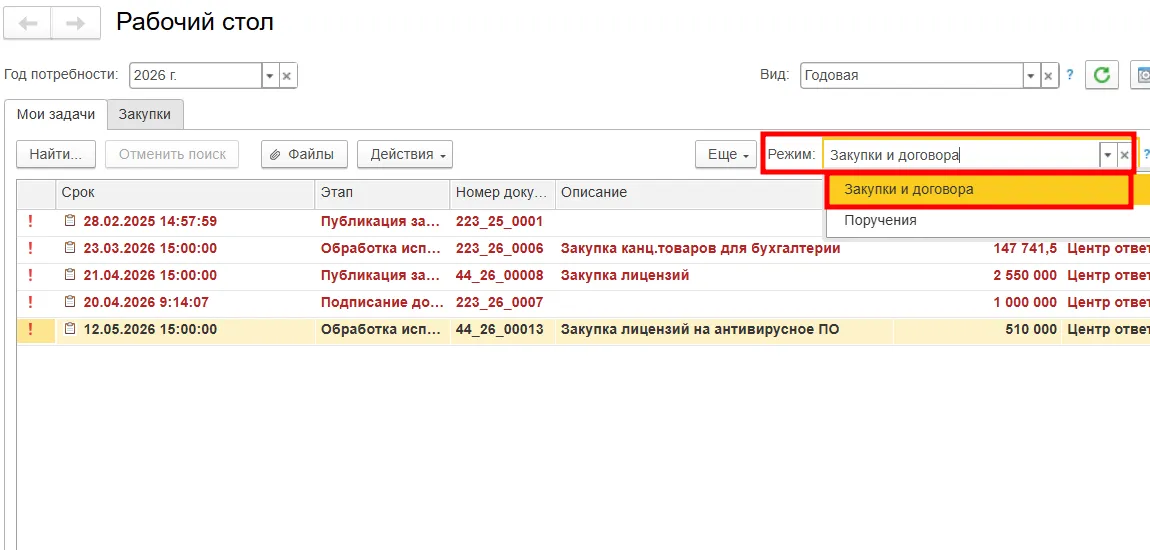
Task: Open help question mark next to Вид
Action: (1069, 75)
